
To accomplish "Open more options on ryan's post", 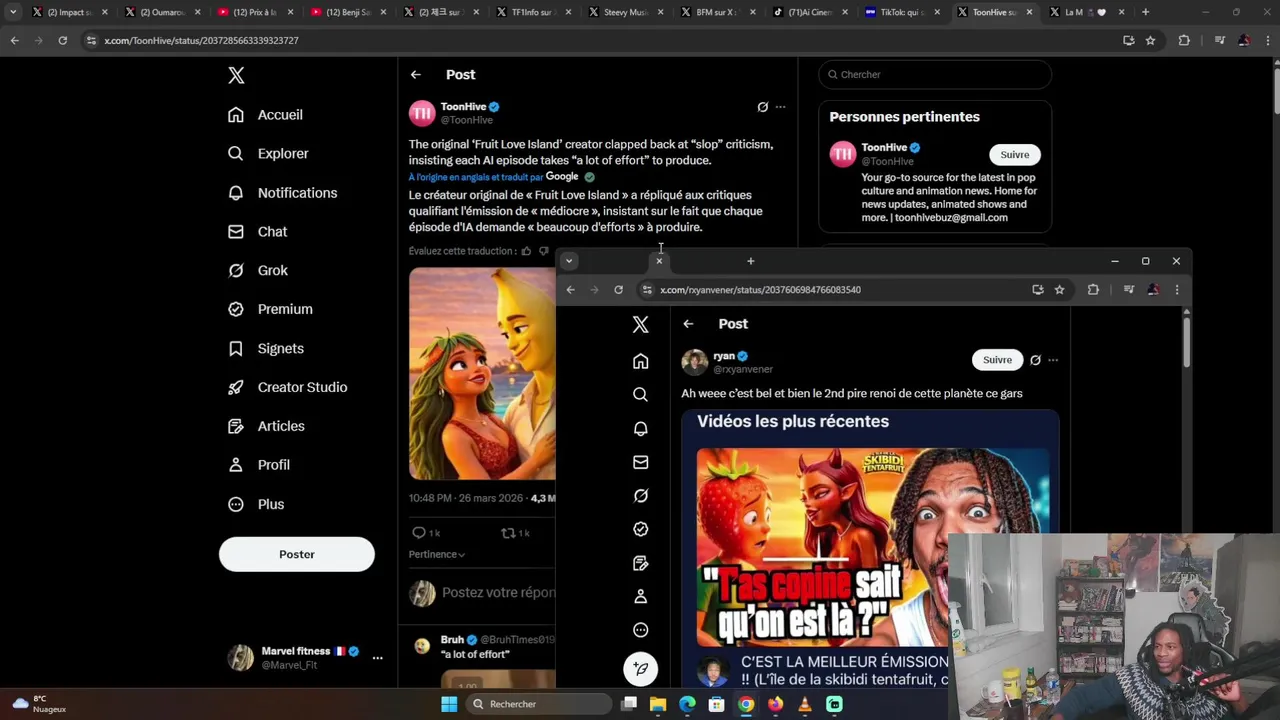I will coord(1053,360).
